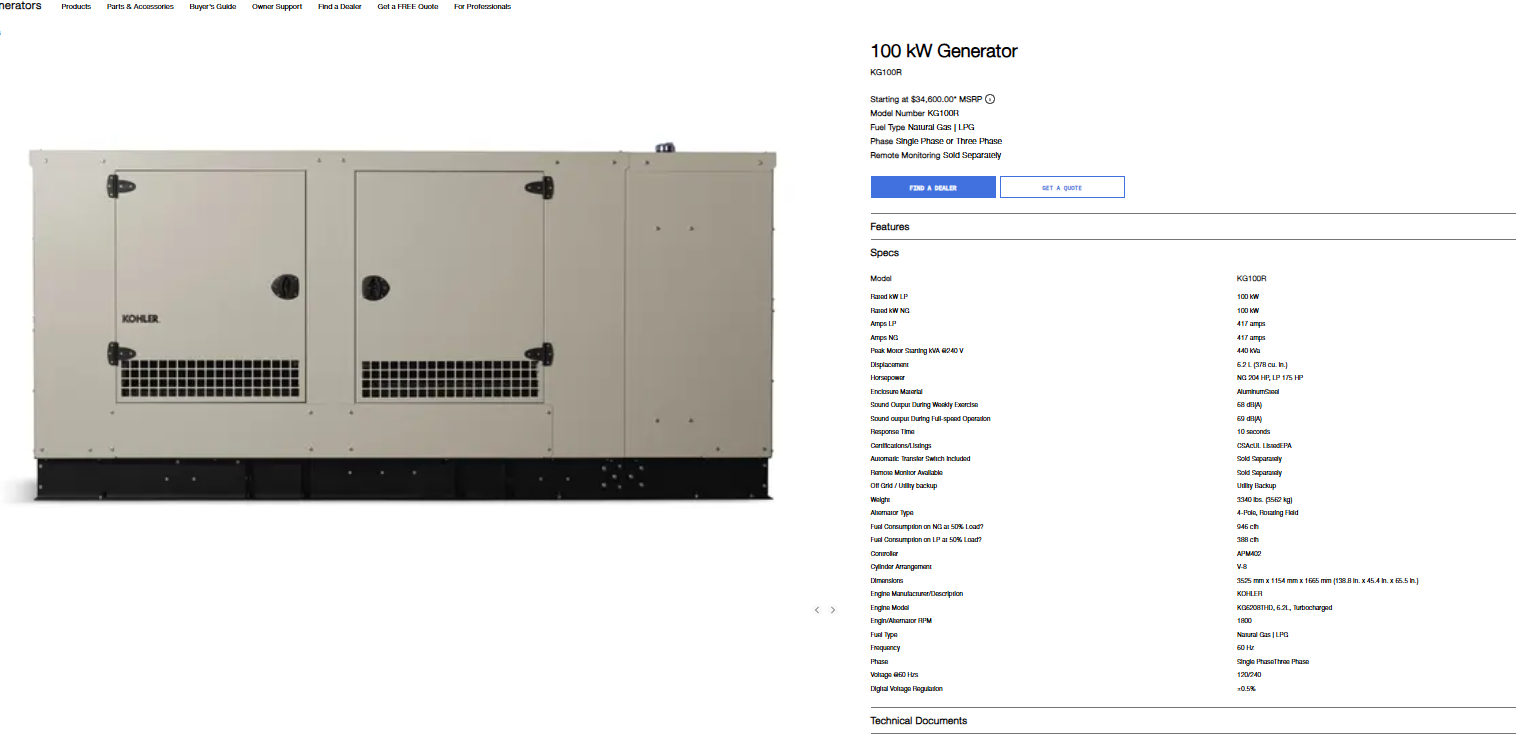
Task: Go to next product image arrow
Action: coord(833,610)
